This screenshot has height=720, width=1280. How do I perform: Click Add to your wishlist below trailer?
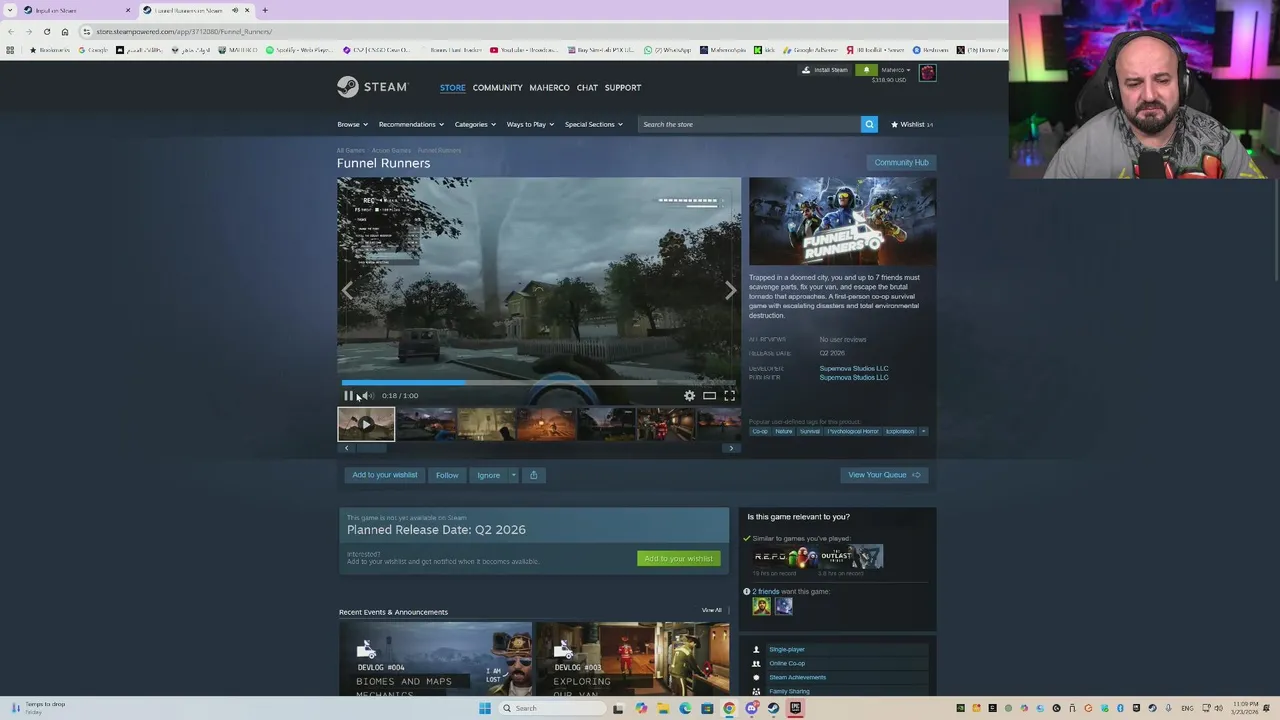tap(385, 475)
